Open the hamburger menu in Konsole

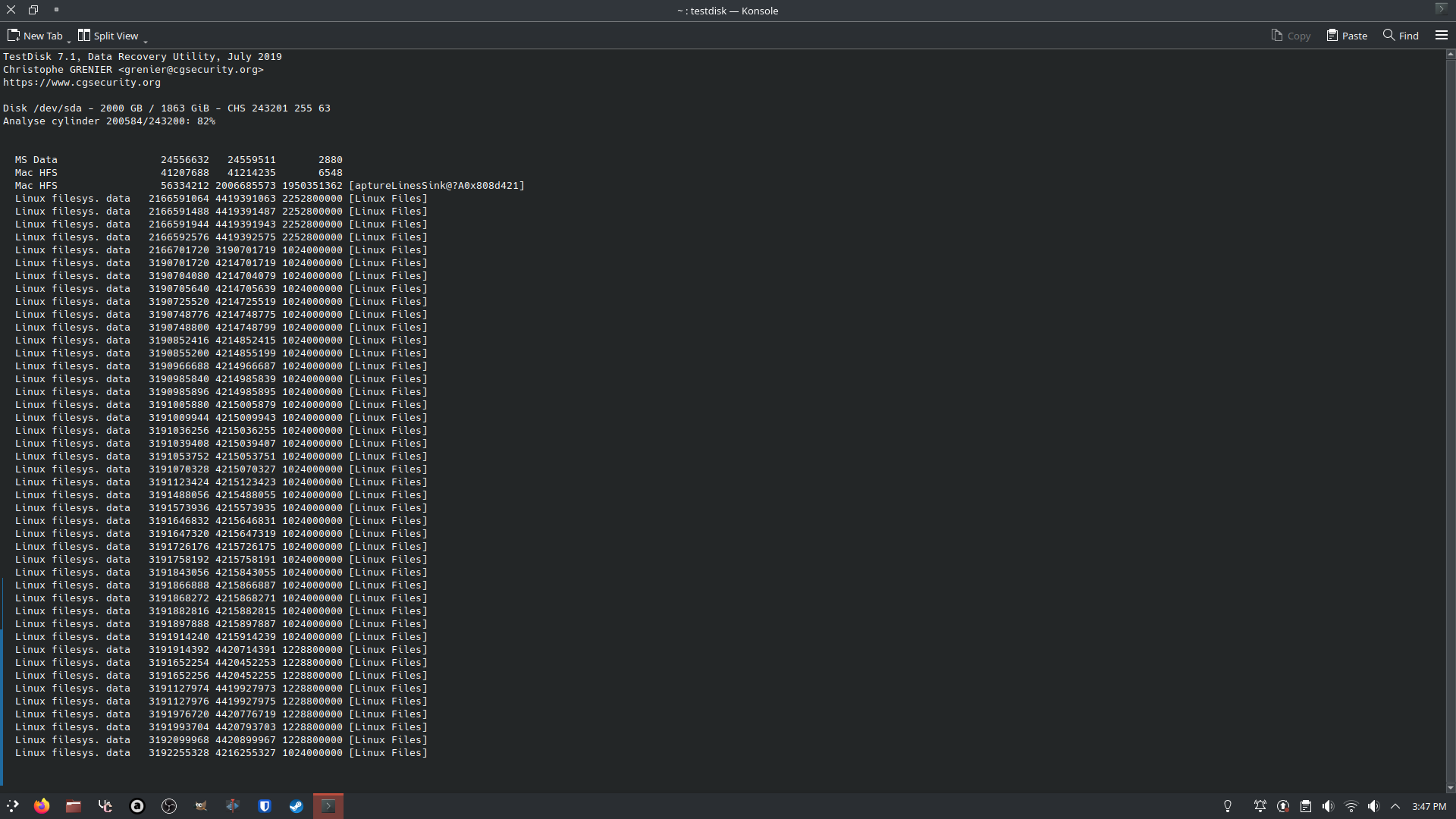click(x=1441, y=36)
